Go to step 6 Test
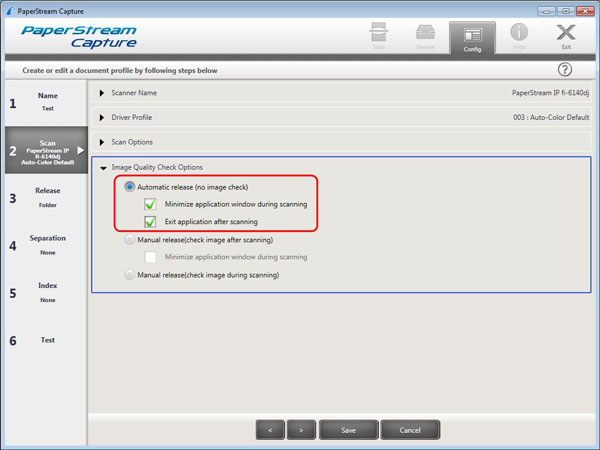 (46, 340)
